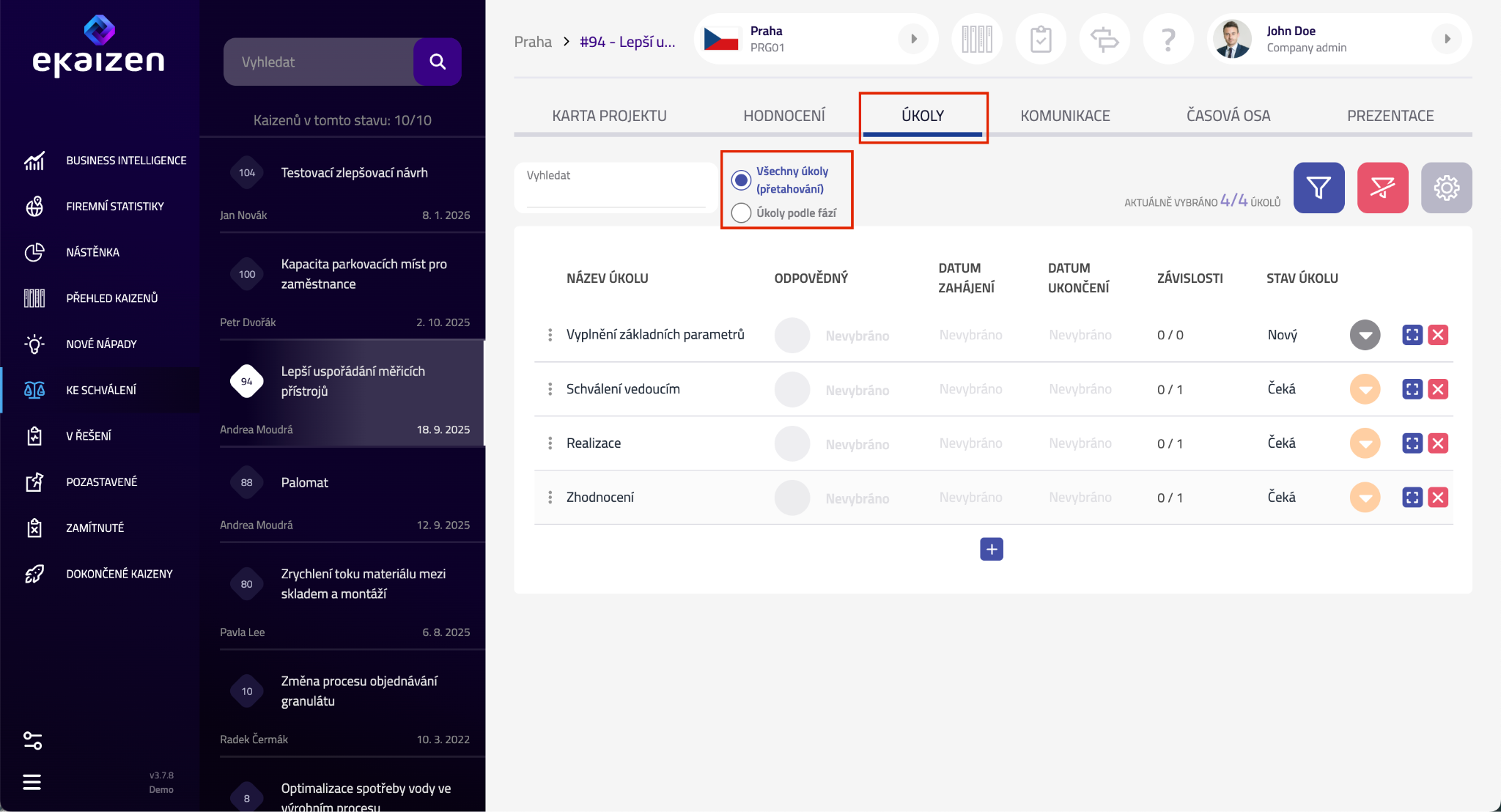Click the blue filter funnel icon
The height and width of the screenshot is (812, 1501).
point(1319,188)
